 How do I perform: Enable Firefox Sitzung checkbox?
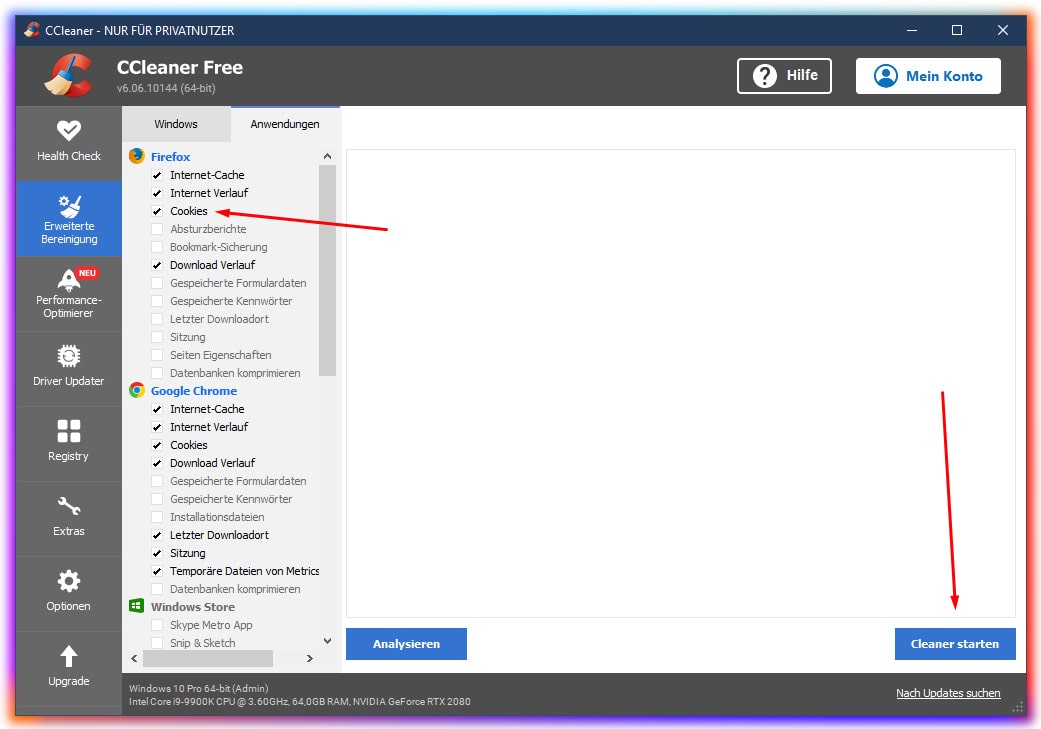point(157,337)
